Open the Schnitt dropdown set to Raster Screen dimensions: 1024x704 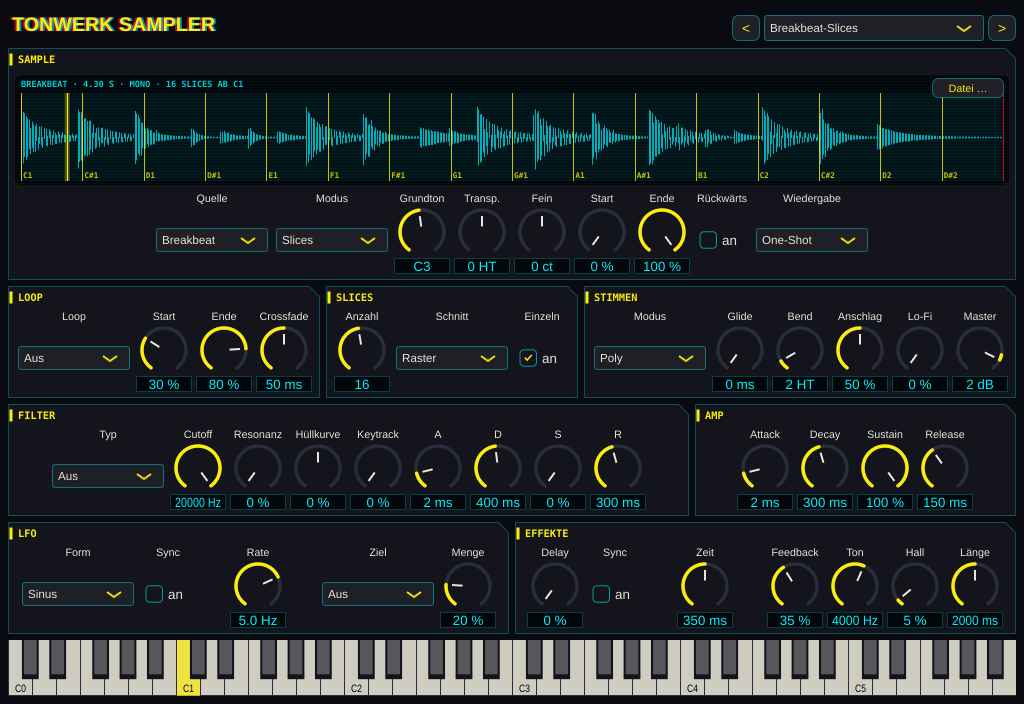(452, 358)
